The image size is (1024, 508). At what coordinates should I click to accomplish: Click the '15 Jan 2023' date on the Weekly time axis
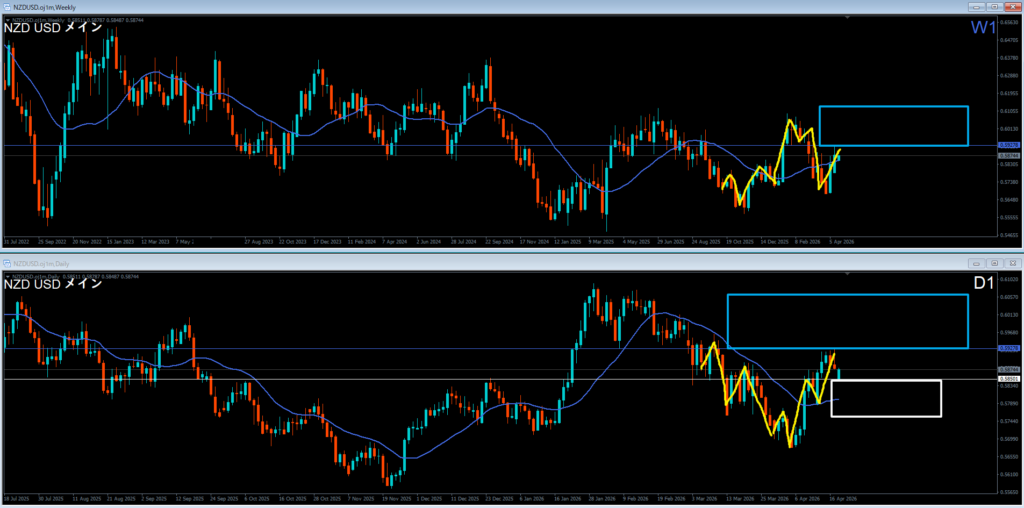point(119,241)
